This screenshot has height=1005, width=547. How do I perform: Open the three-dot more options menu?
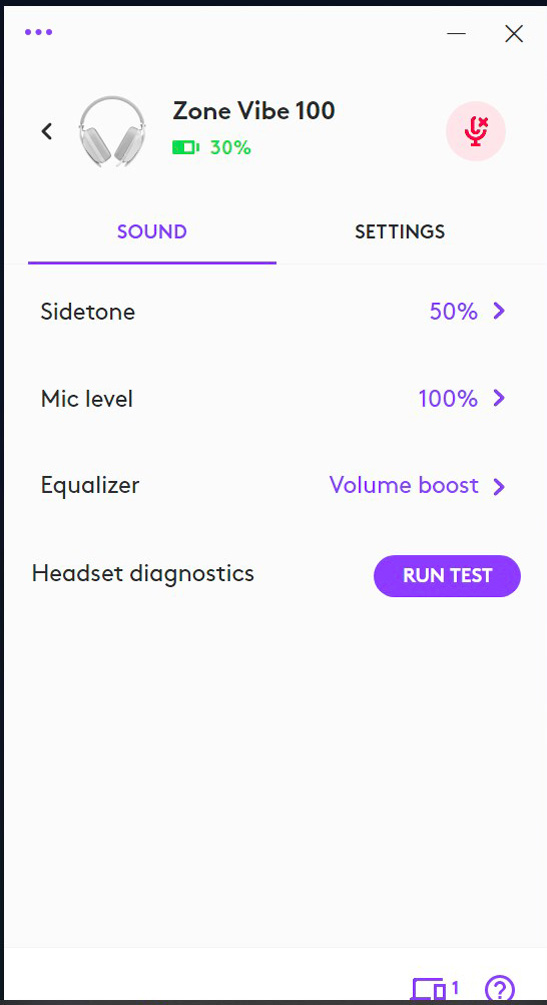click(38, 32)
